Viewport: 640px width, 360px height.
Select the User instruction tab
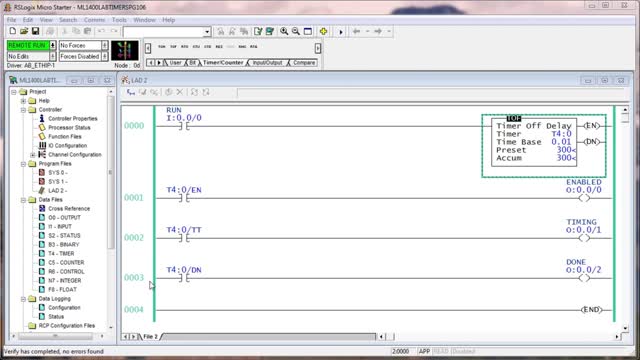pos(175,62)
